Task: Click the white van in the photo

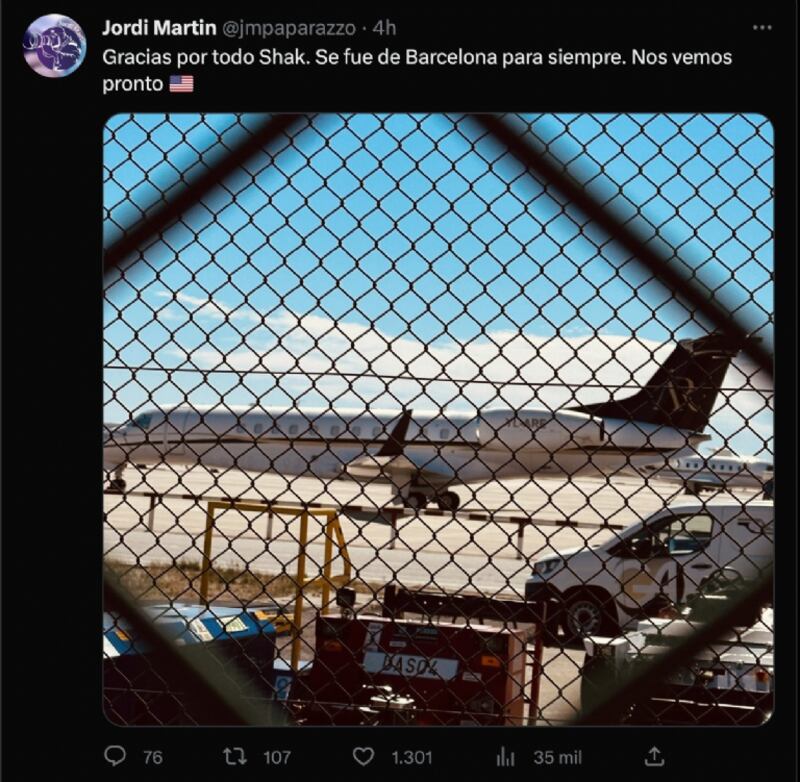Action: 649,568
